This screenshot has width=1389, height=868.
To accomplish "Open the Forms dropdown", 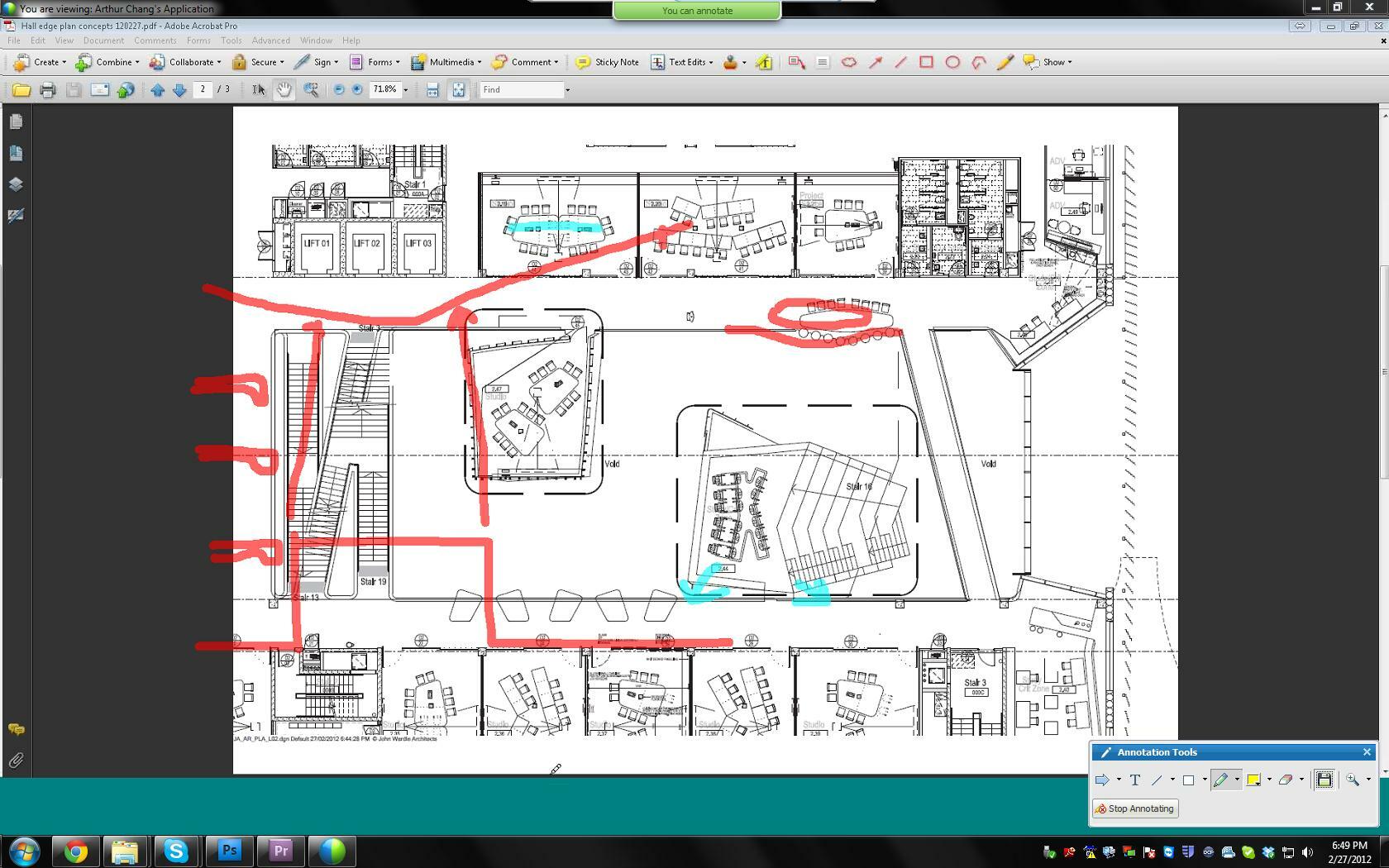I will [375, 62].
